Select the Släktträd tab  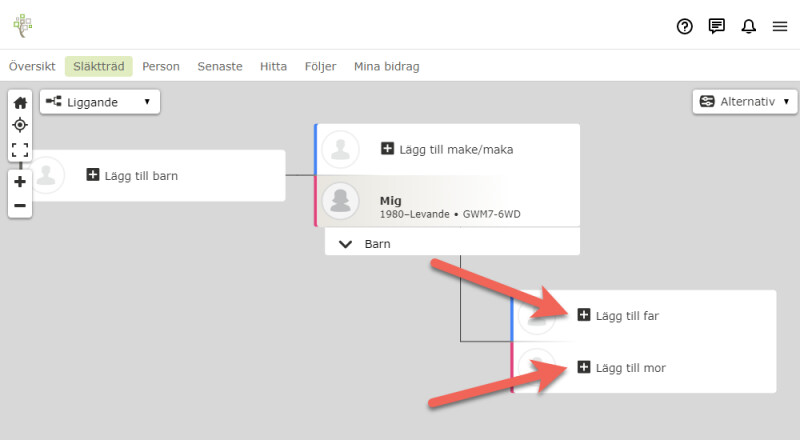click(x=98, y=66)
